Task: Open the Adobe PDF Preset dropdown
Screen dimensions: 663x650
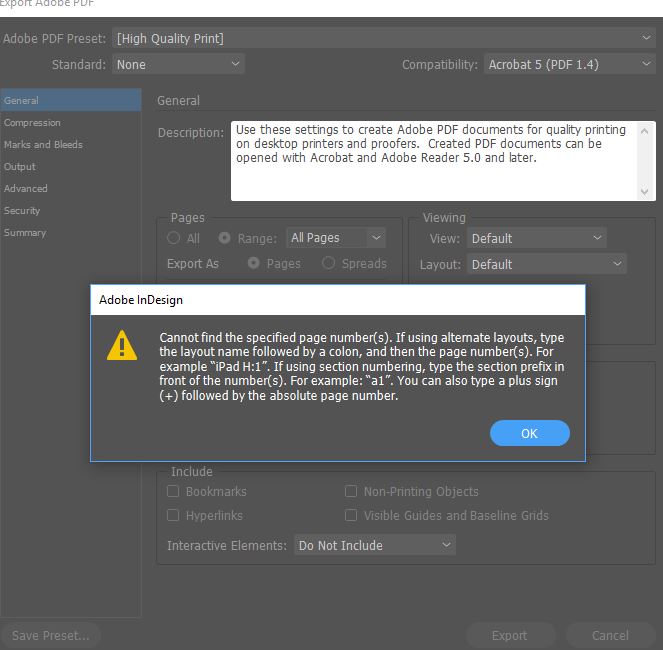Action: coord(384,38)
